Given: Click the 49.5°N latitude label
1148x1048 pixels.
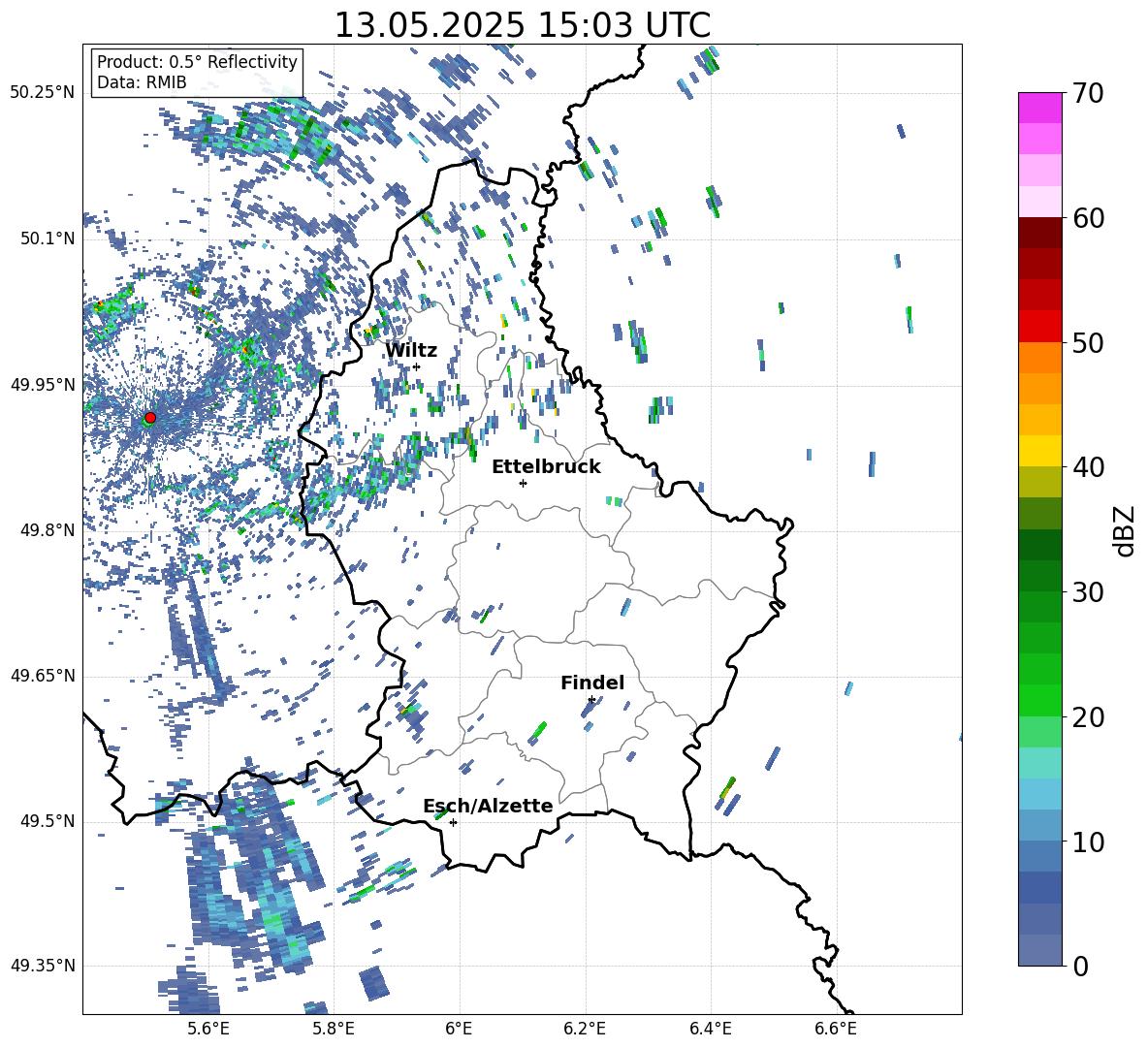Looking at the screenshot, I should 47,821.
